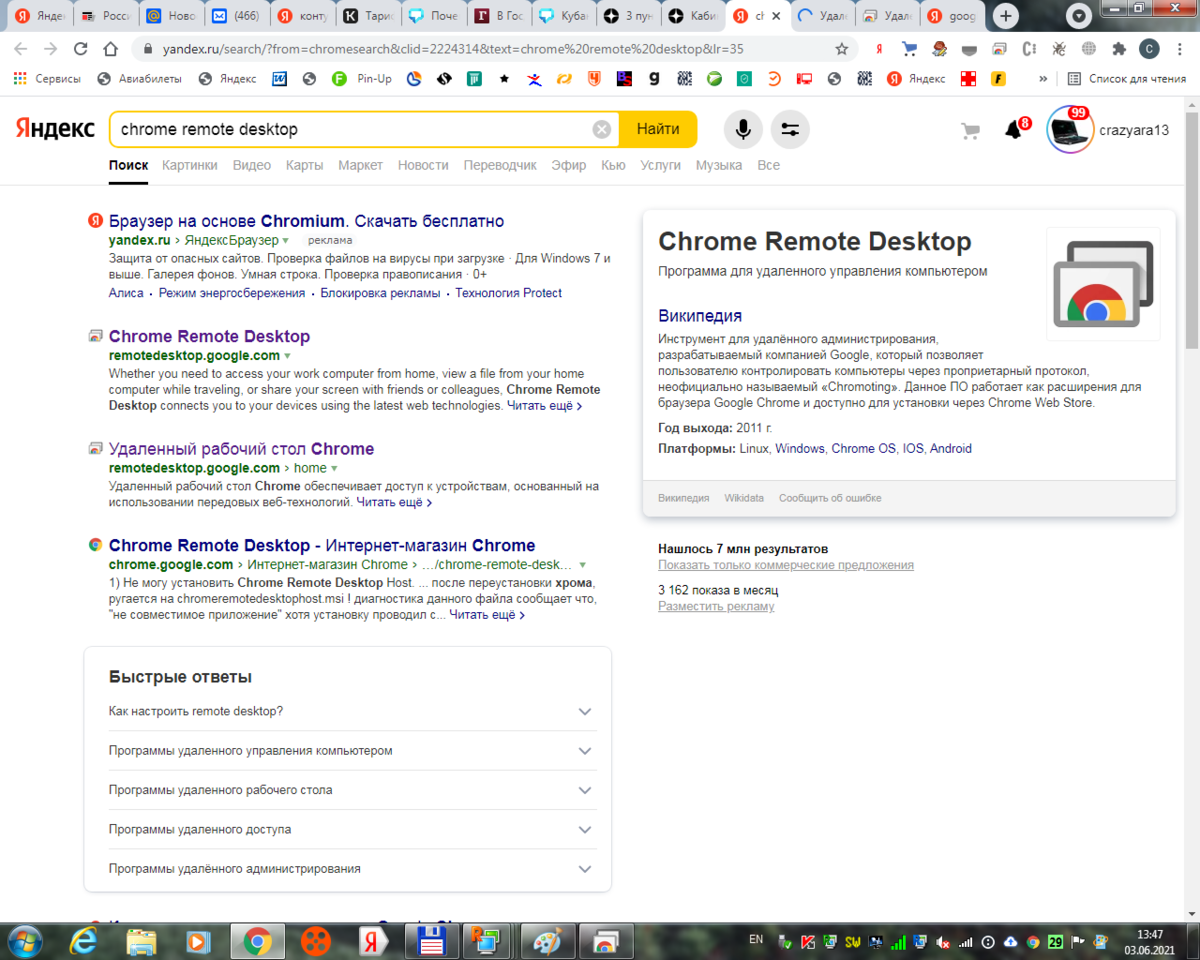Reload the page
Image resolution: width=1200 pixels, height=960 pixels.
pyautogui.click(x=81, y=49)
